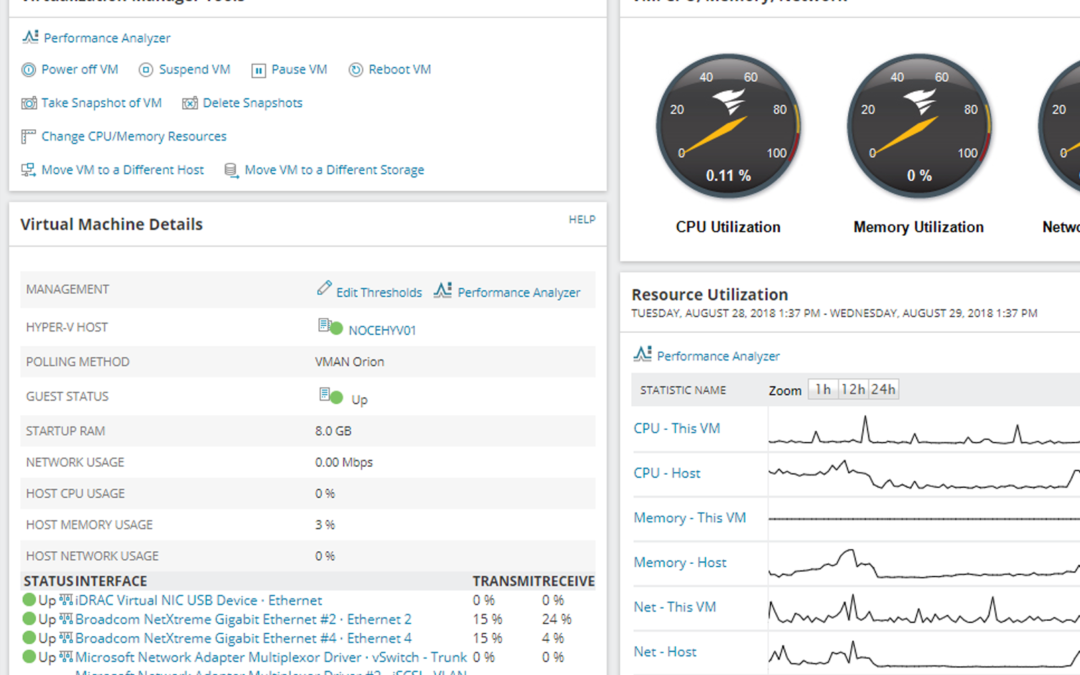1080x675 pixels.
Task: Open the Multiplexor Driver vSwitch - Trunk interface
Action: [271, 657]
